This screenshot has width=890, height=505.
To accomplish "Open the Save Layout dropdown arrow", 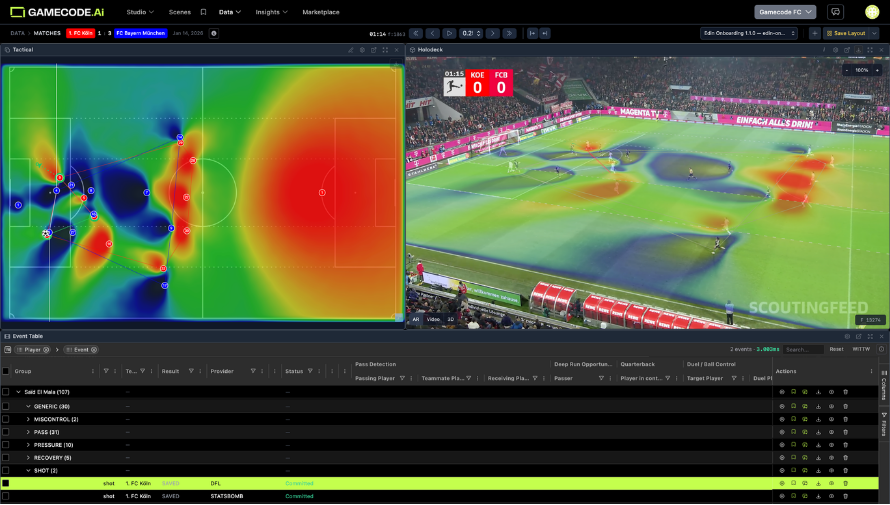I will click(x=874, y=33).
